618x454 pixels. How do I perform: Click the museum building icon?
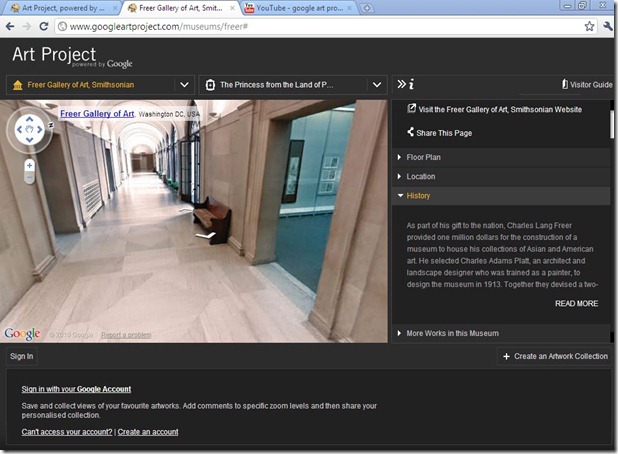(18, 85)
